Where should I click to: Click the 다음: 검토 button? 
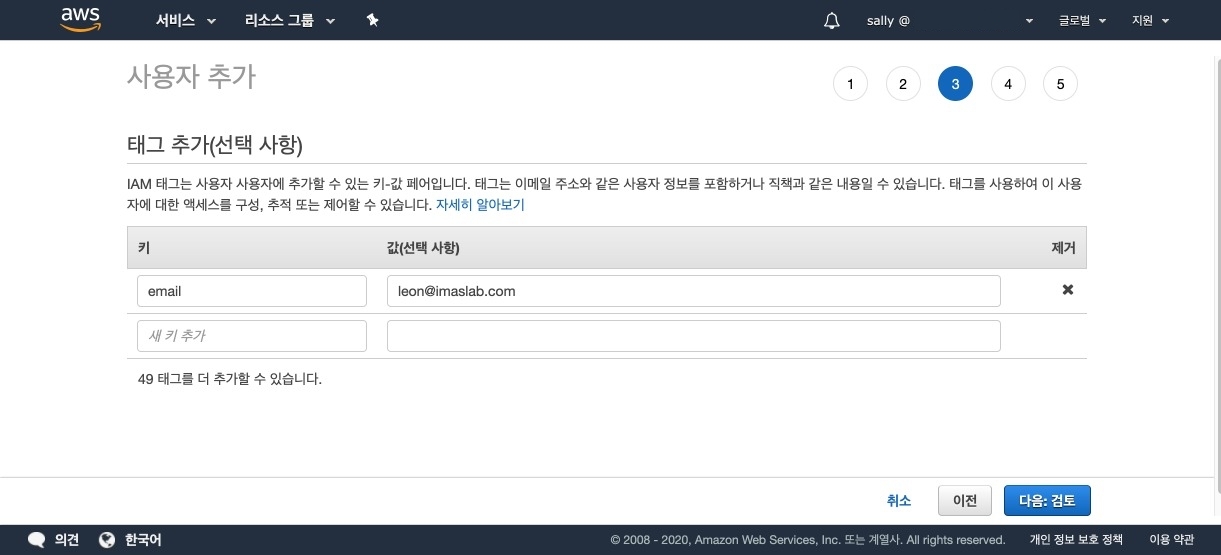(x=1046, y=501)
